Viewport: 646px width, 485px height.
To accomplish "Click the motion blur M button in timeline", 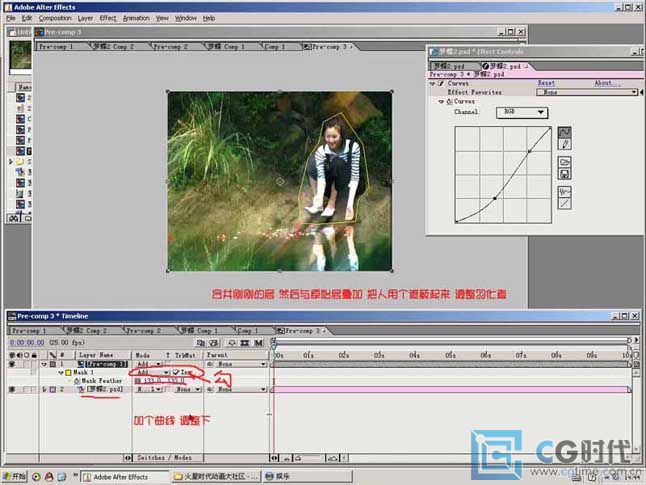I will pyautogui.click(x=259, y=343).
